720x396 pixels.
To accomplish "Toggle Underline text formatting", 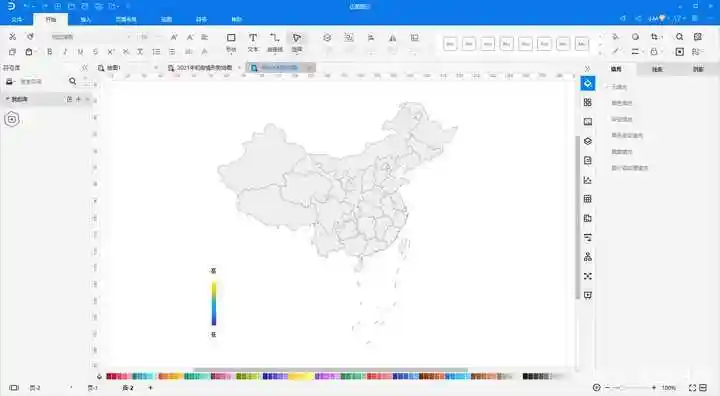I will 80,52.
